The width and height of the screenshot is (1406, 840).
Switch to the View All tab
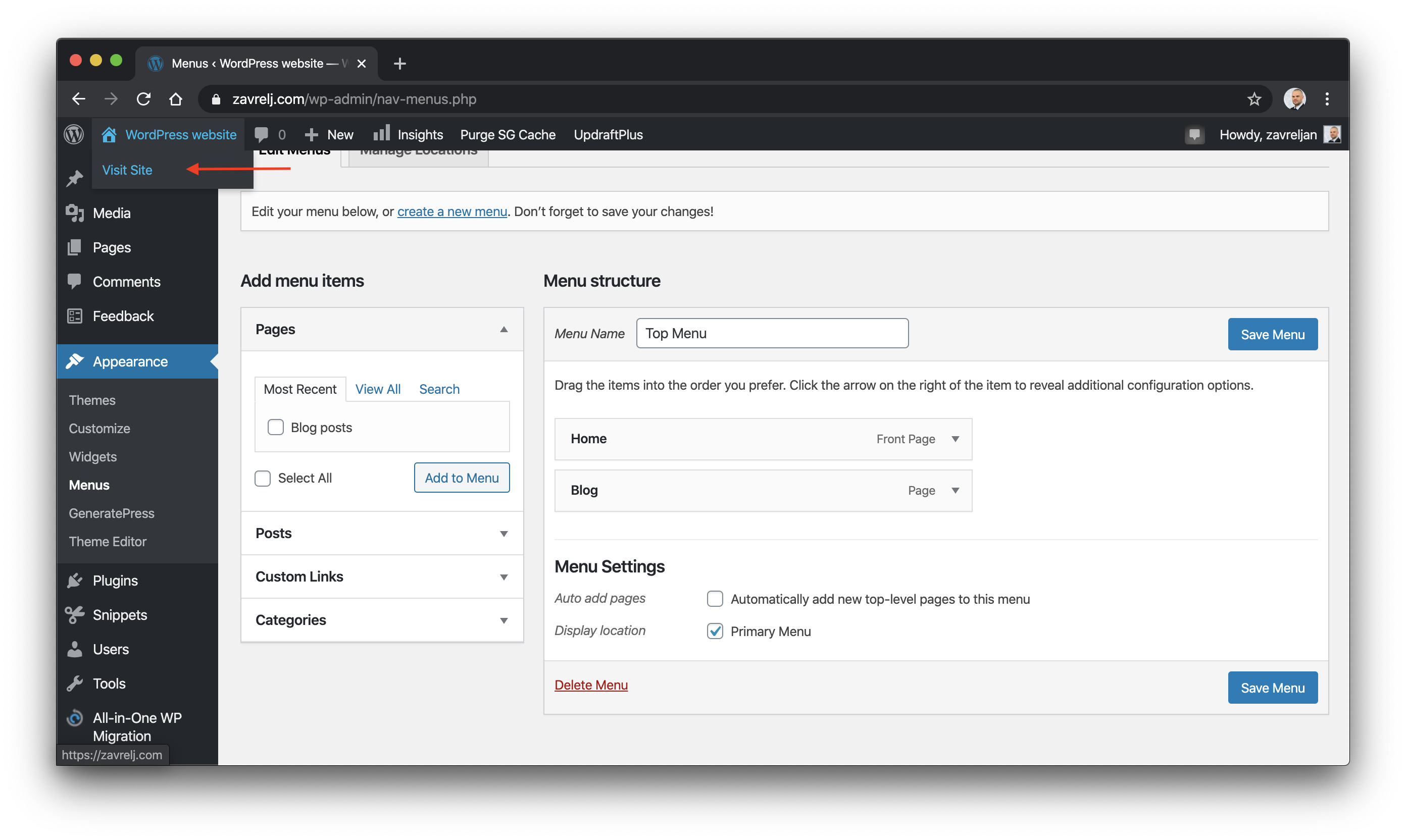(378, 389)
